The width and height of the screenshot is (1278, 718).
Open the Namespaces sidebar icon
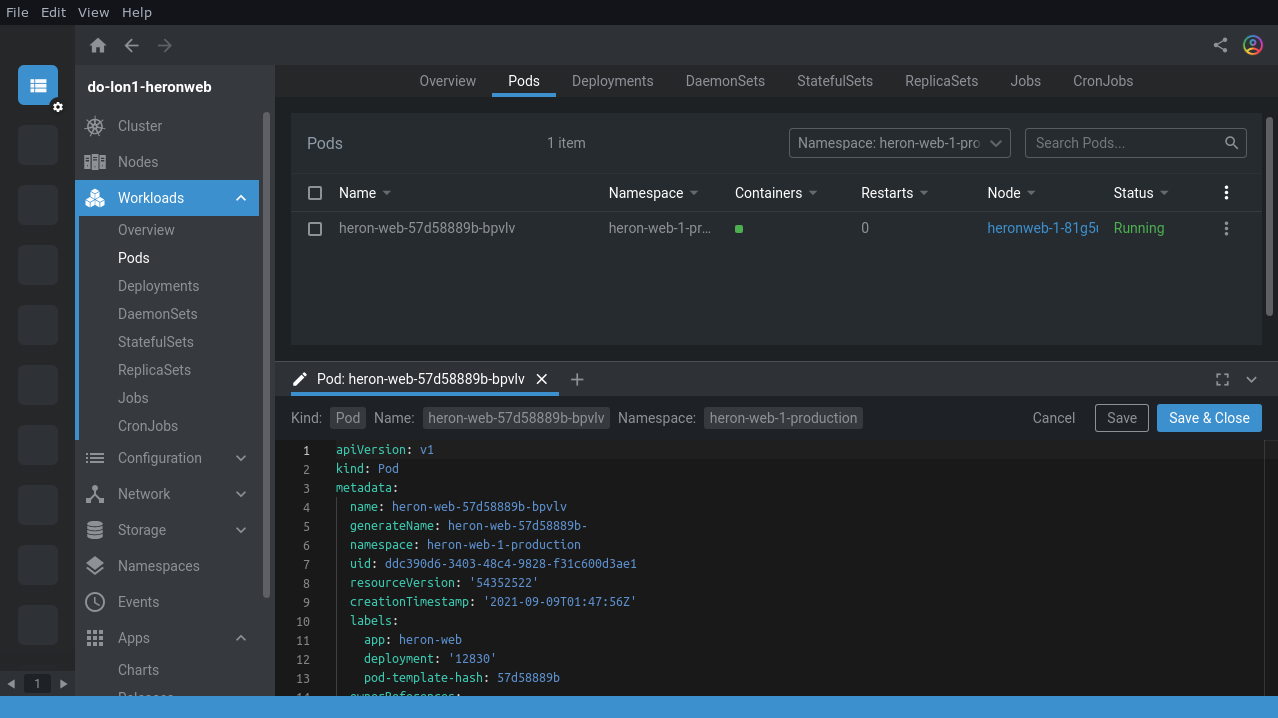tap(94, 565)
